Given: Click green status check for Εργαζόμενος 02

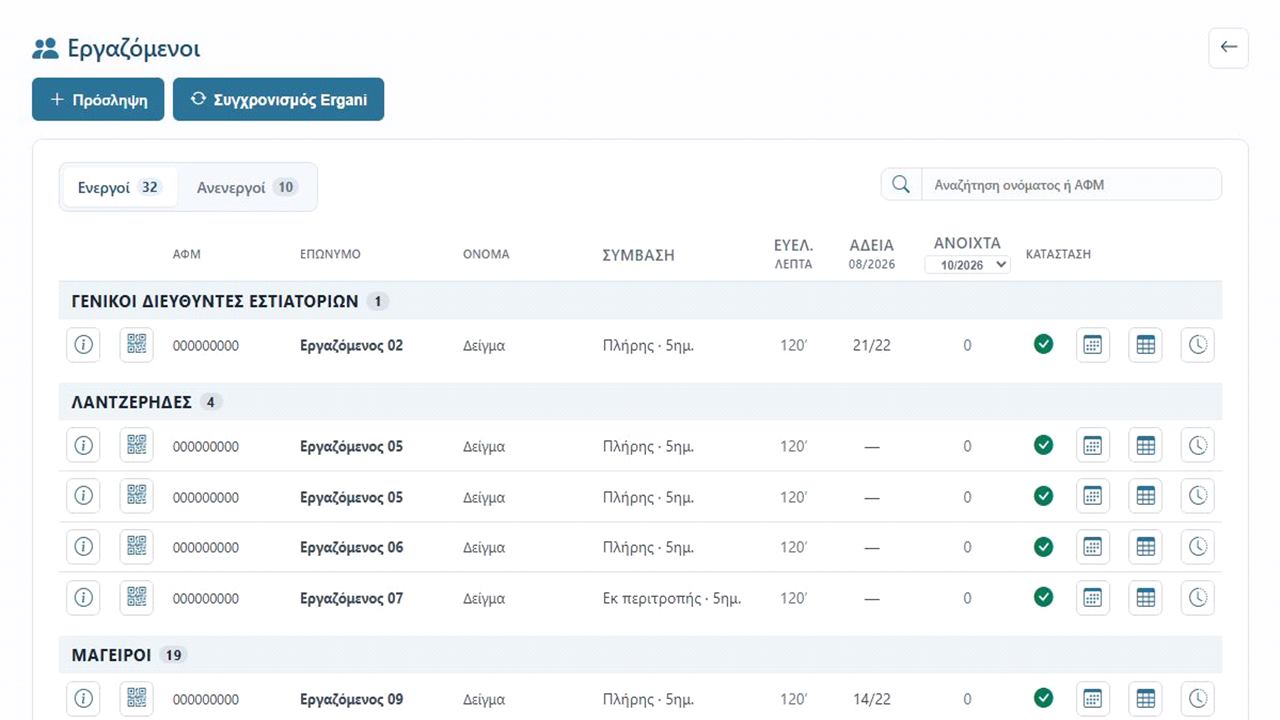Looking at the screenshot, I should pos(1044,345).
